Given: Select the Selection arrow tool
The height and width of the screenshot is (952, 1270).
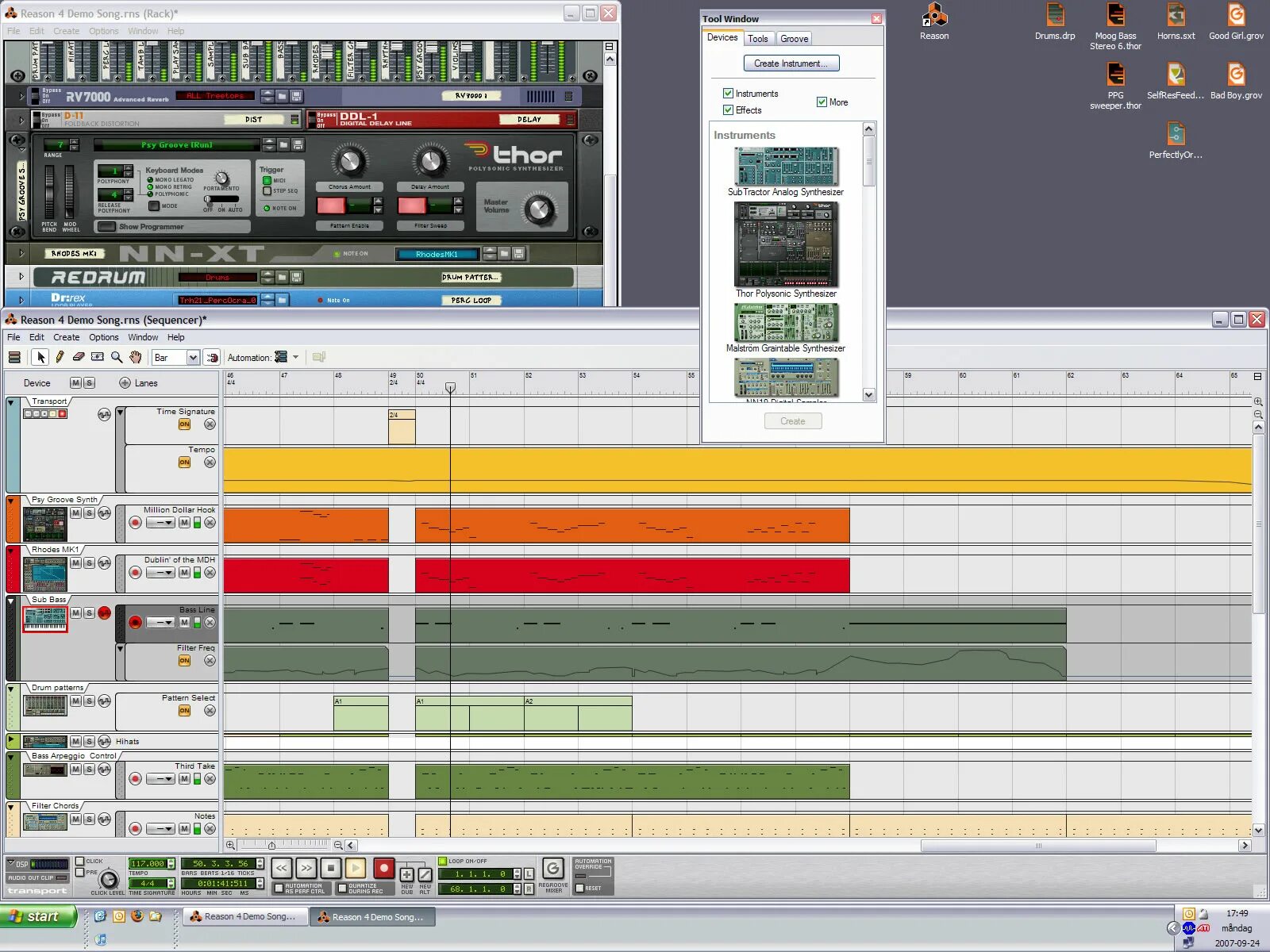Looking at the screenshot, I should pyautogui.click(x=41, y=357).
